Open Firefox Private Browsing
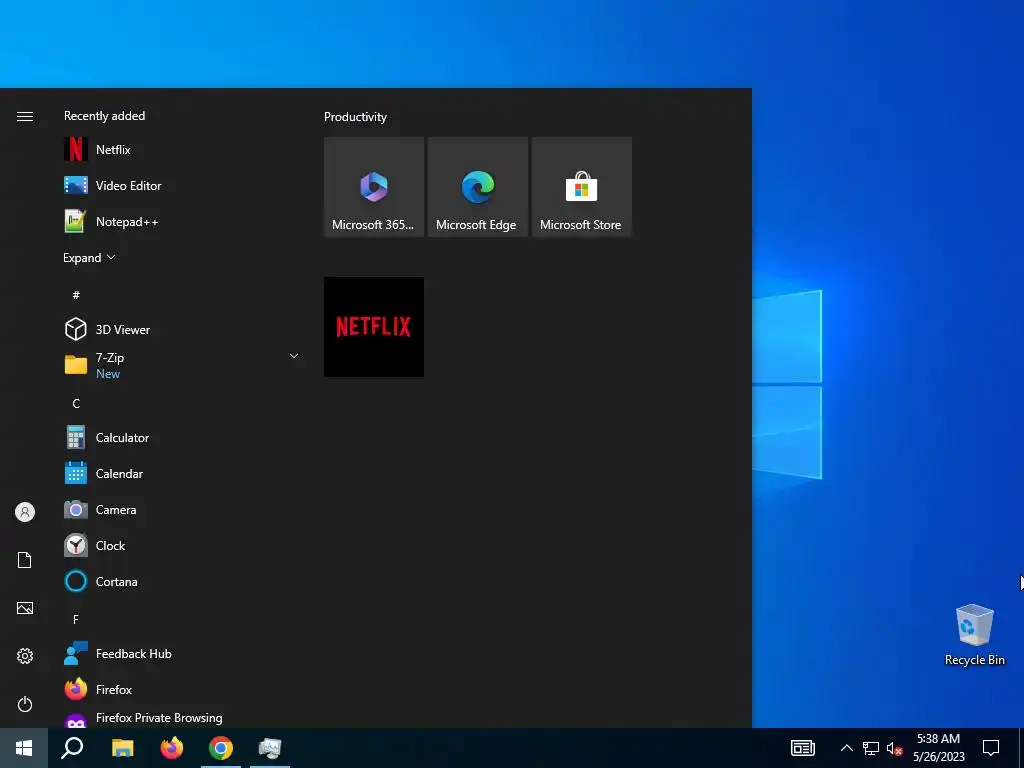The width and height of the screenshot is (1024, 768). tap(181, 718)
